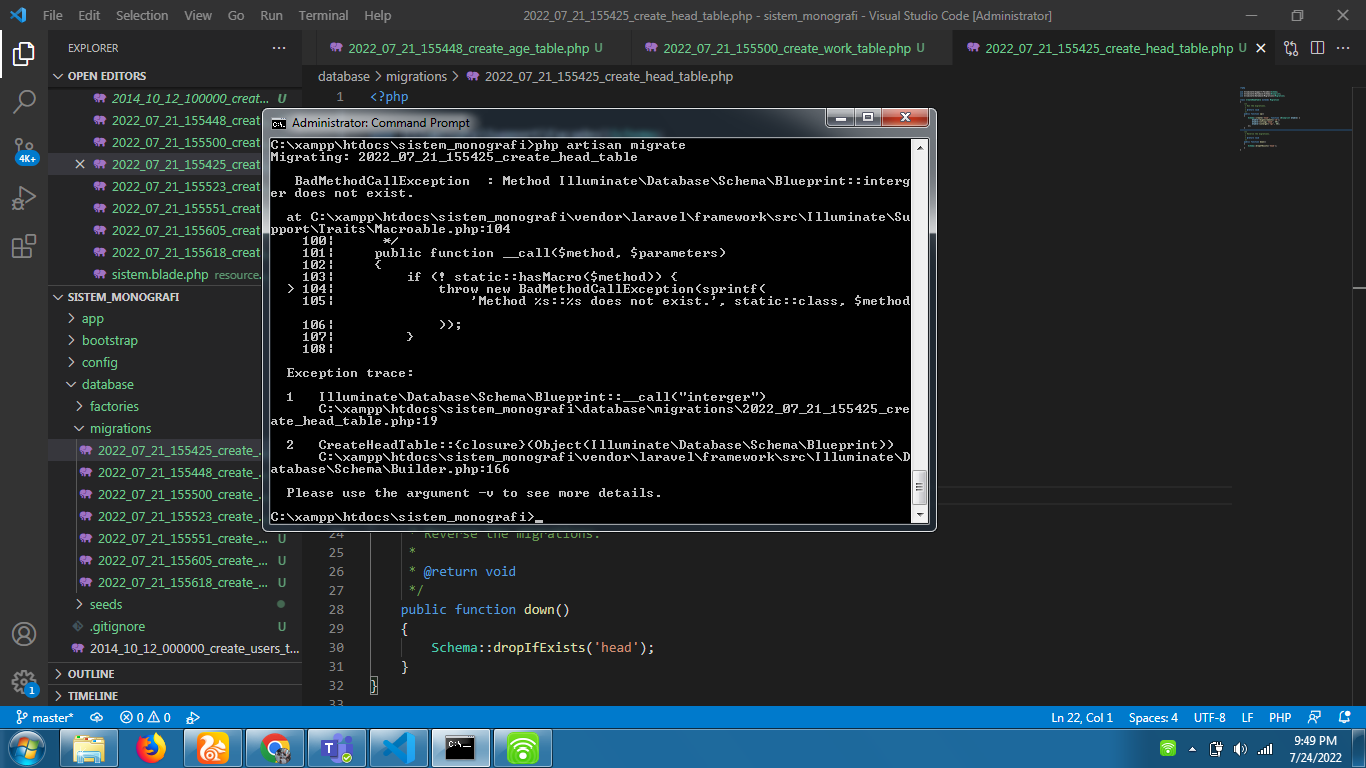1366x768 pixels.
Task: Close the create_head_table.php editor tab
Action: click(1260, 48)
